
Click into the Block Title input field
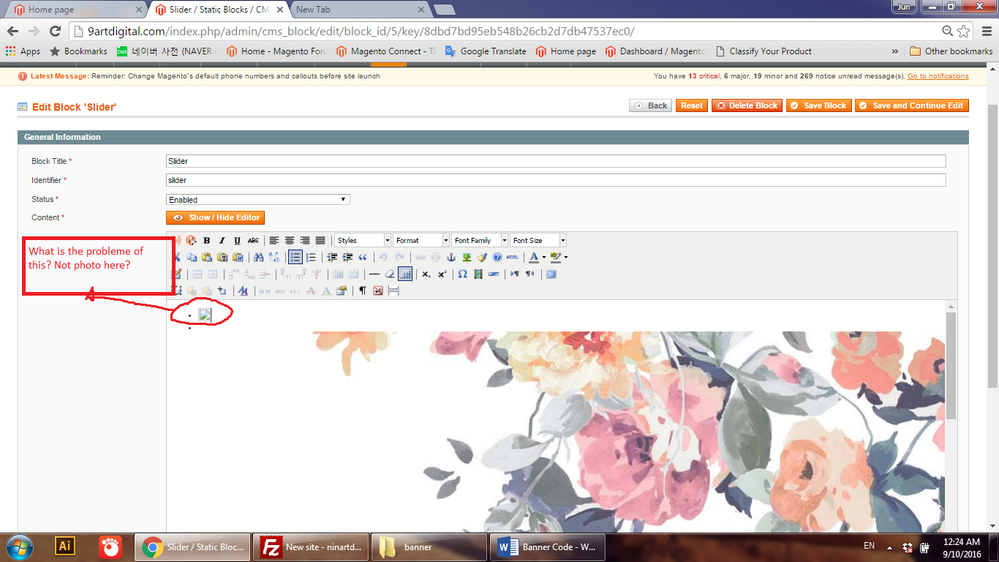[555, 161]
